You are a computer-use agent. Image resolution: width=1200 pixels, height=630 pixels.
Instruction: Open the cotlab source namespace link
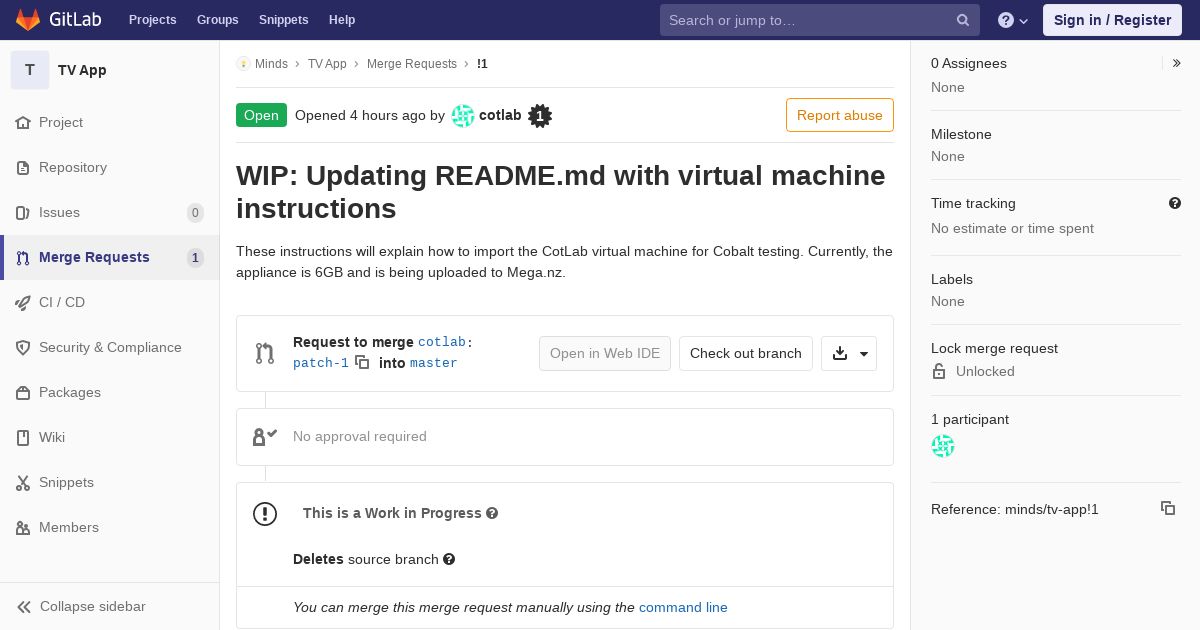point(442,342)
